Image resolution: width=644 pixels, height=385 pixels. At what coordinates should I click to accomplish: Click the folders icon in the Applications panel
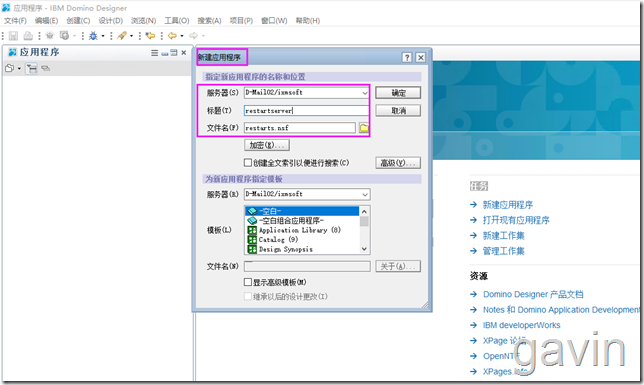10,68
